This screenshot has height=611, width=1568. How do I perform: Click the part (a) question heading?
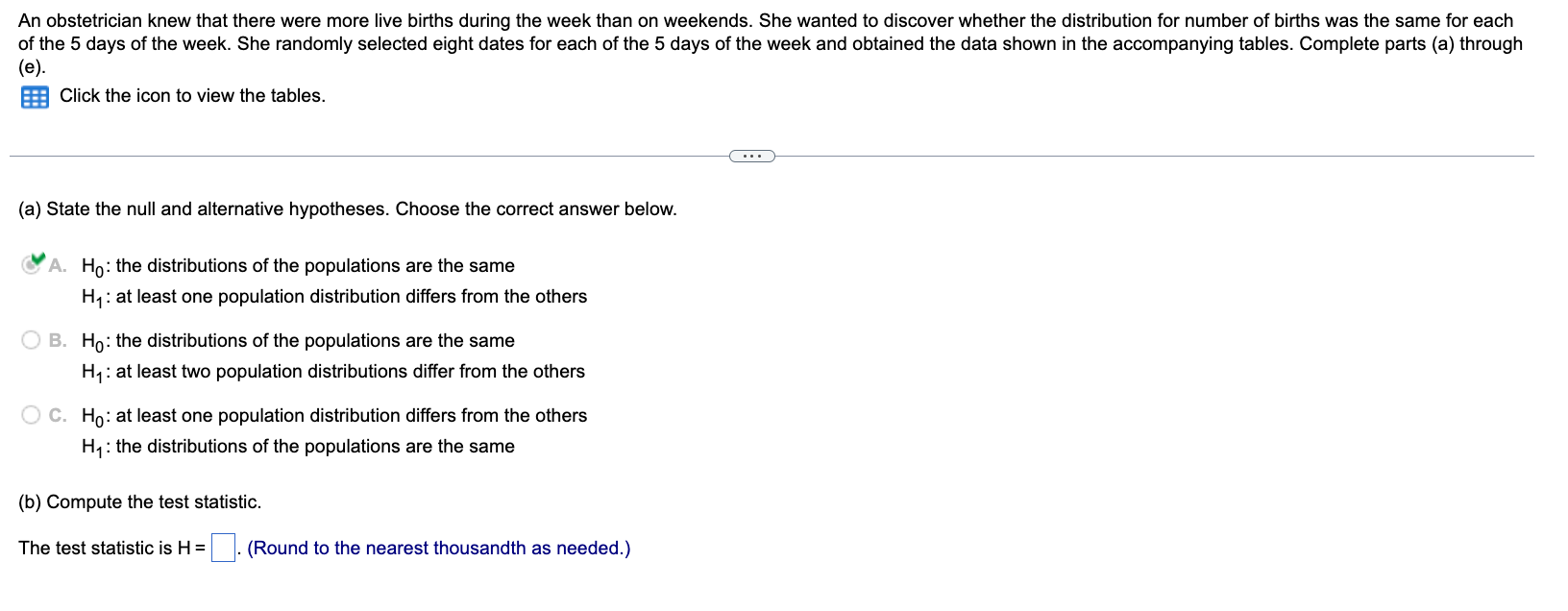(x=347, y=208)
